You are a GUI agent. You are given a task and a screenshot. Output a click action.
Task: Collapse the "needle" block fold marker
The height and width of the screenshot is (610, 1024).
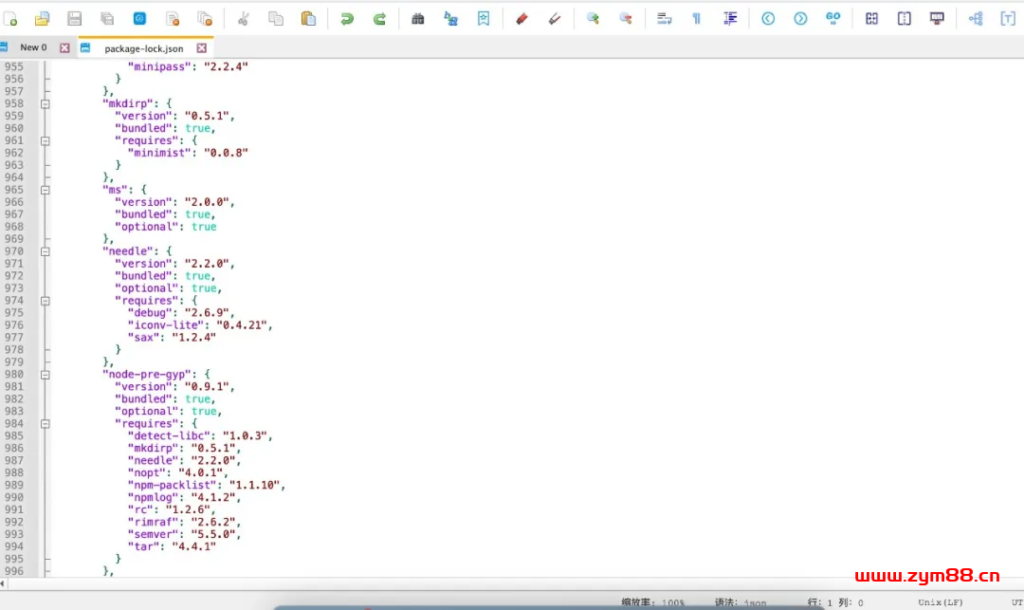[45, 251]
